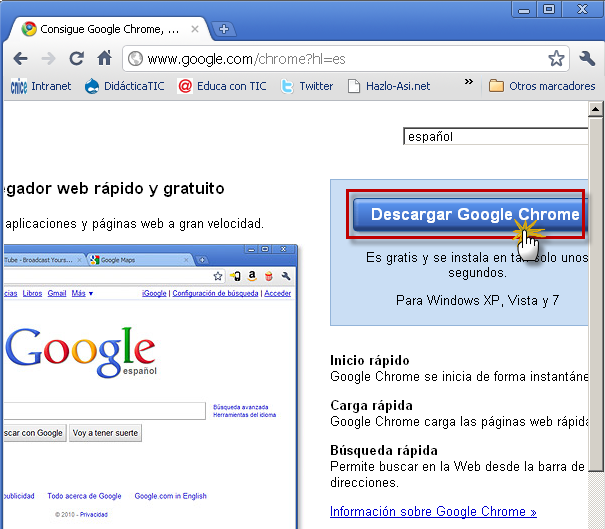Bookmark this page with the star
The image size is (605, 529).
point(556,59)
